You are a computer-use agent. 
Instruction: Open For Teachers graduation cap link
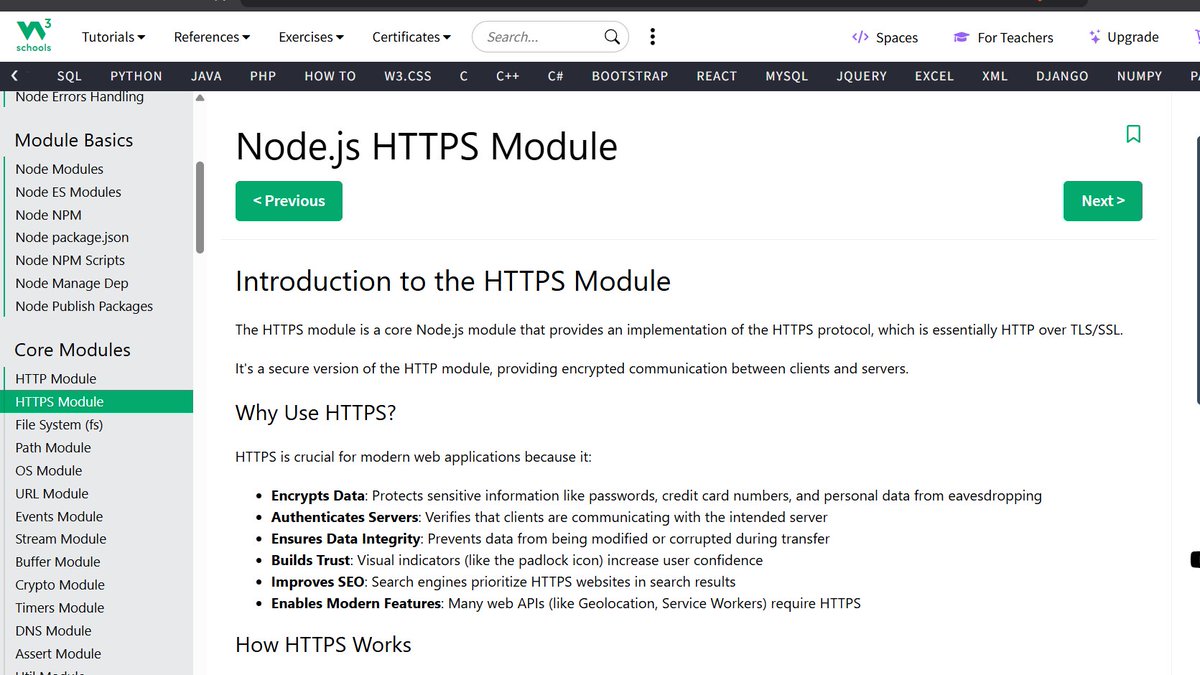click(1003, 37)
